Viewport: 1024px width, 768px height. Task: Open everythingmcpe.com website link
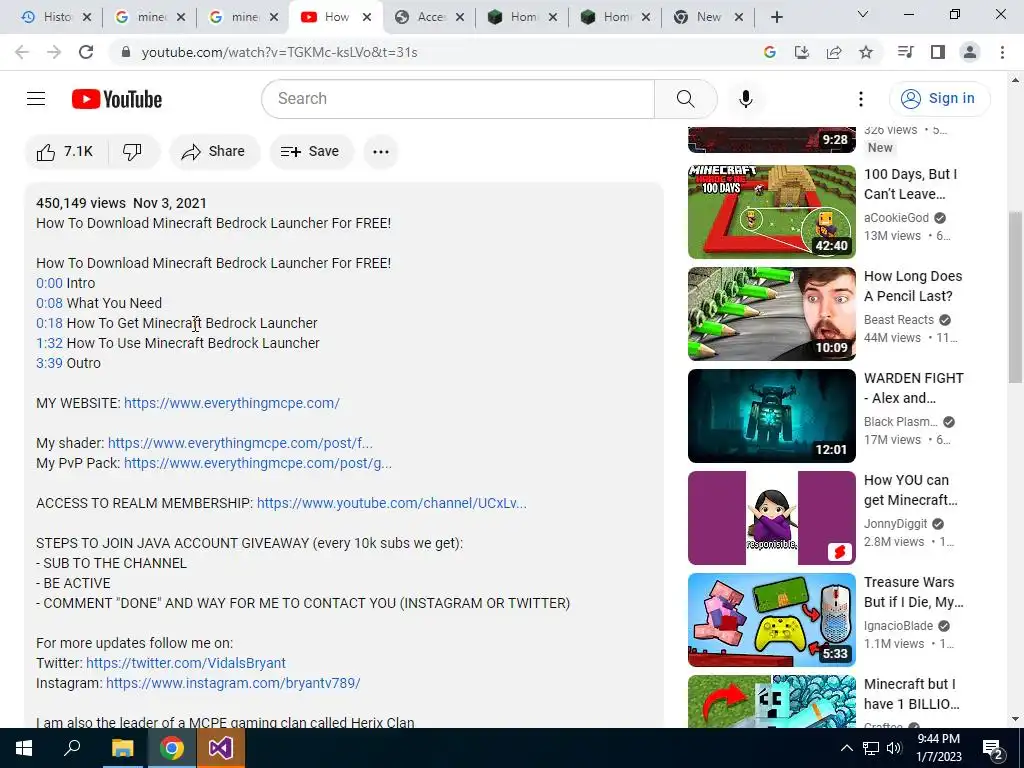coord(232,403)
